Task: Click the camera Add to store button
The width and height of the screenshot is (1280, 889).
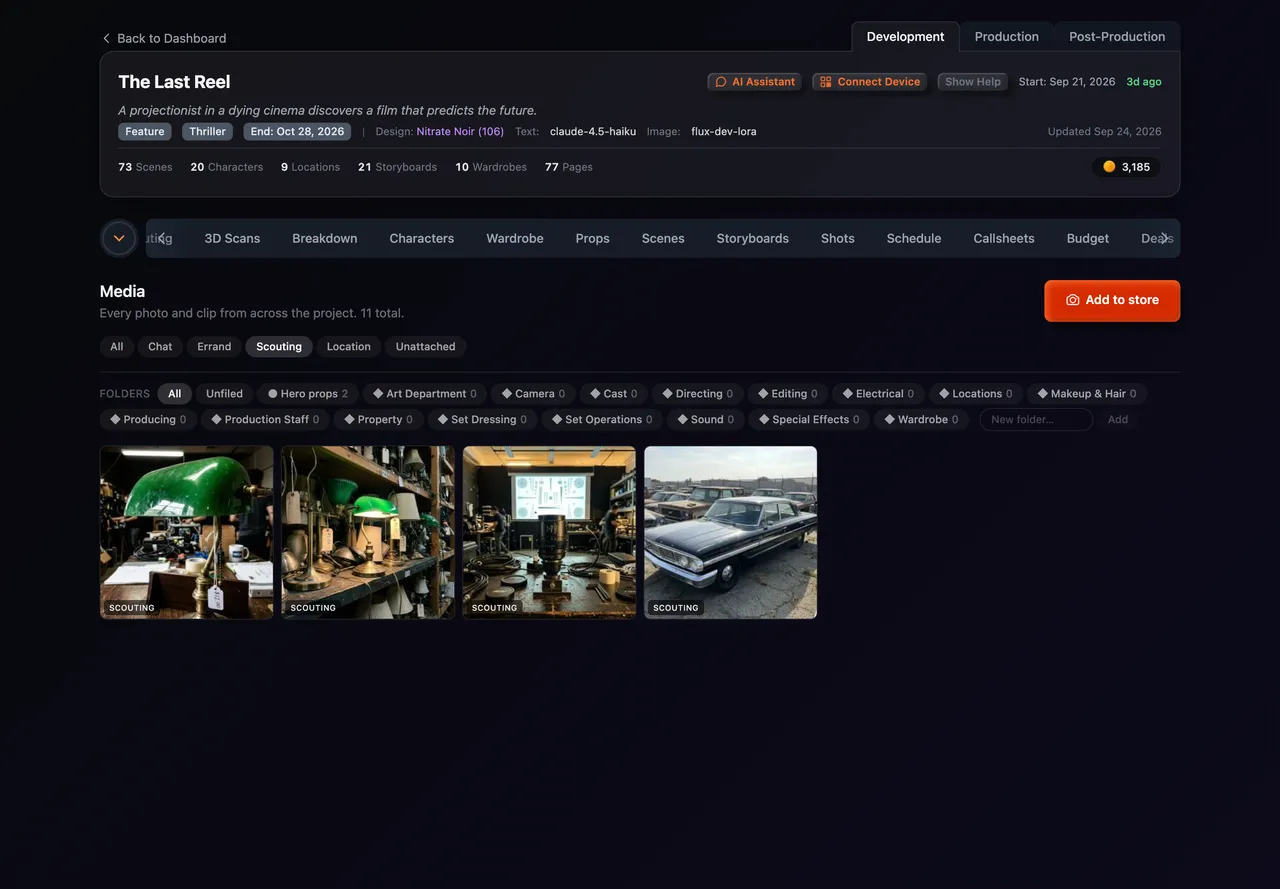Action: pos(1112,300)
